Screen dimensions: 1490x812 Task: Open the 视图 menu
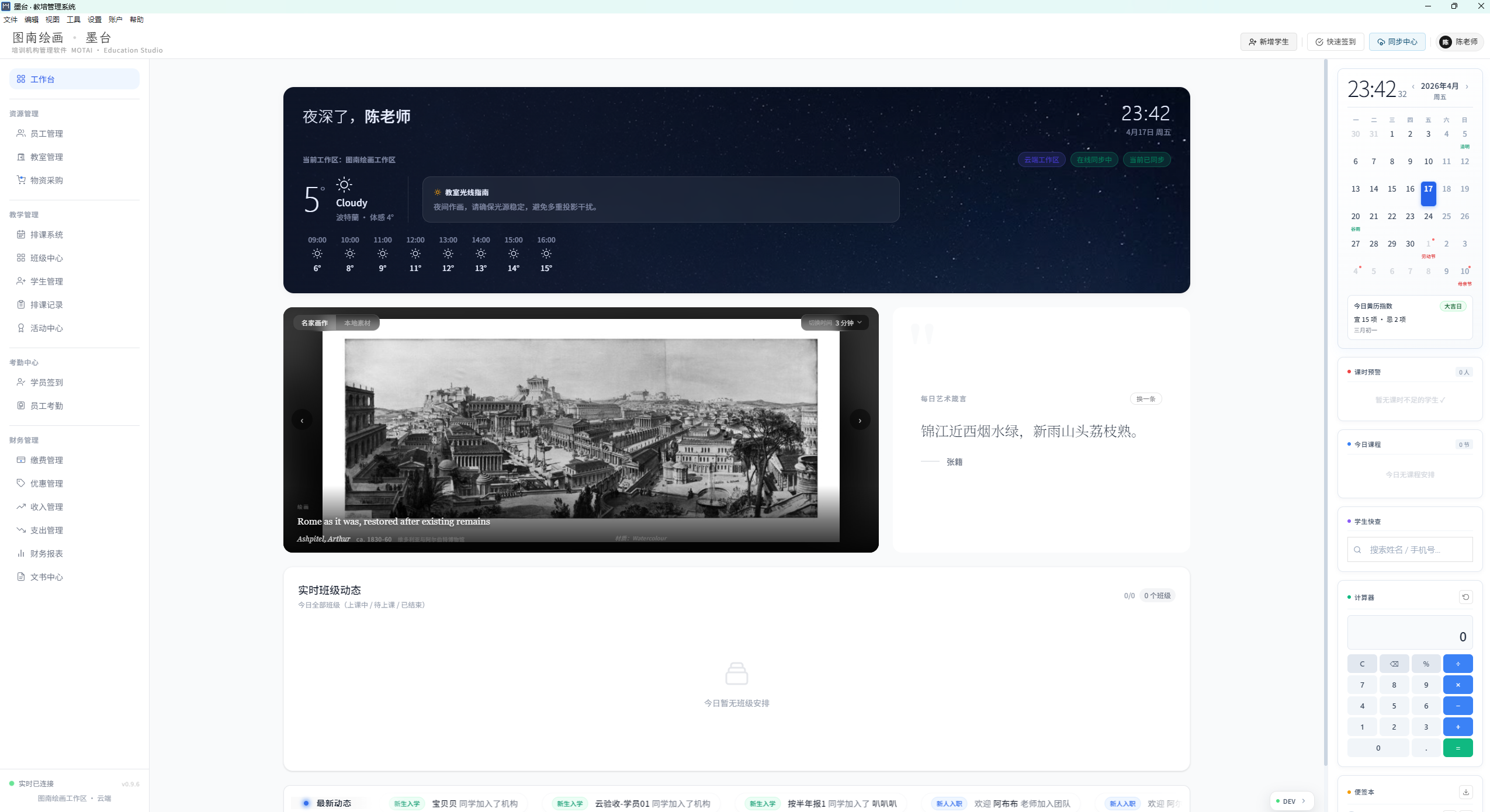pyautogui.click(x=53, y=19)
